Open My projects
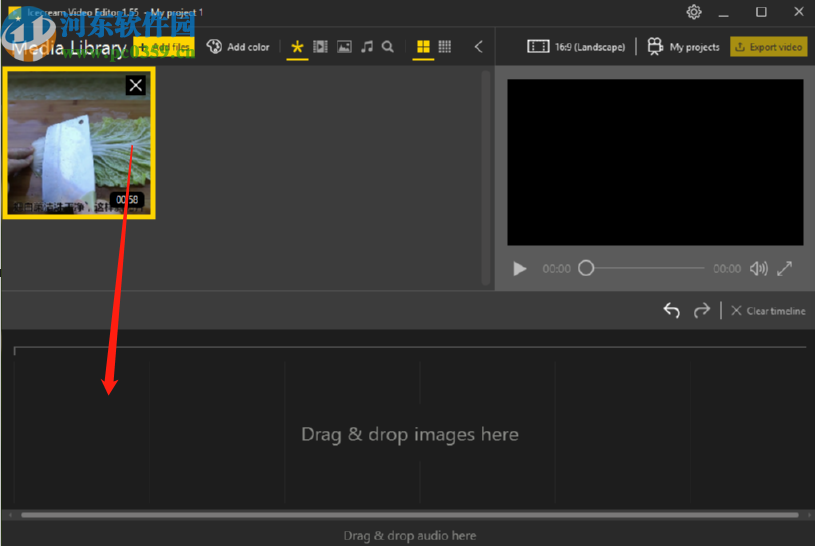Viewport: 815px width, 546px height. click(684, 47)
